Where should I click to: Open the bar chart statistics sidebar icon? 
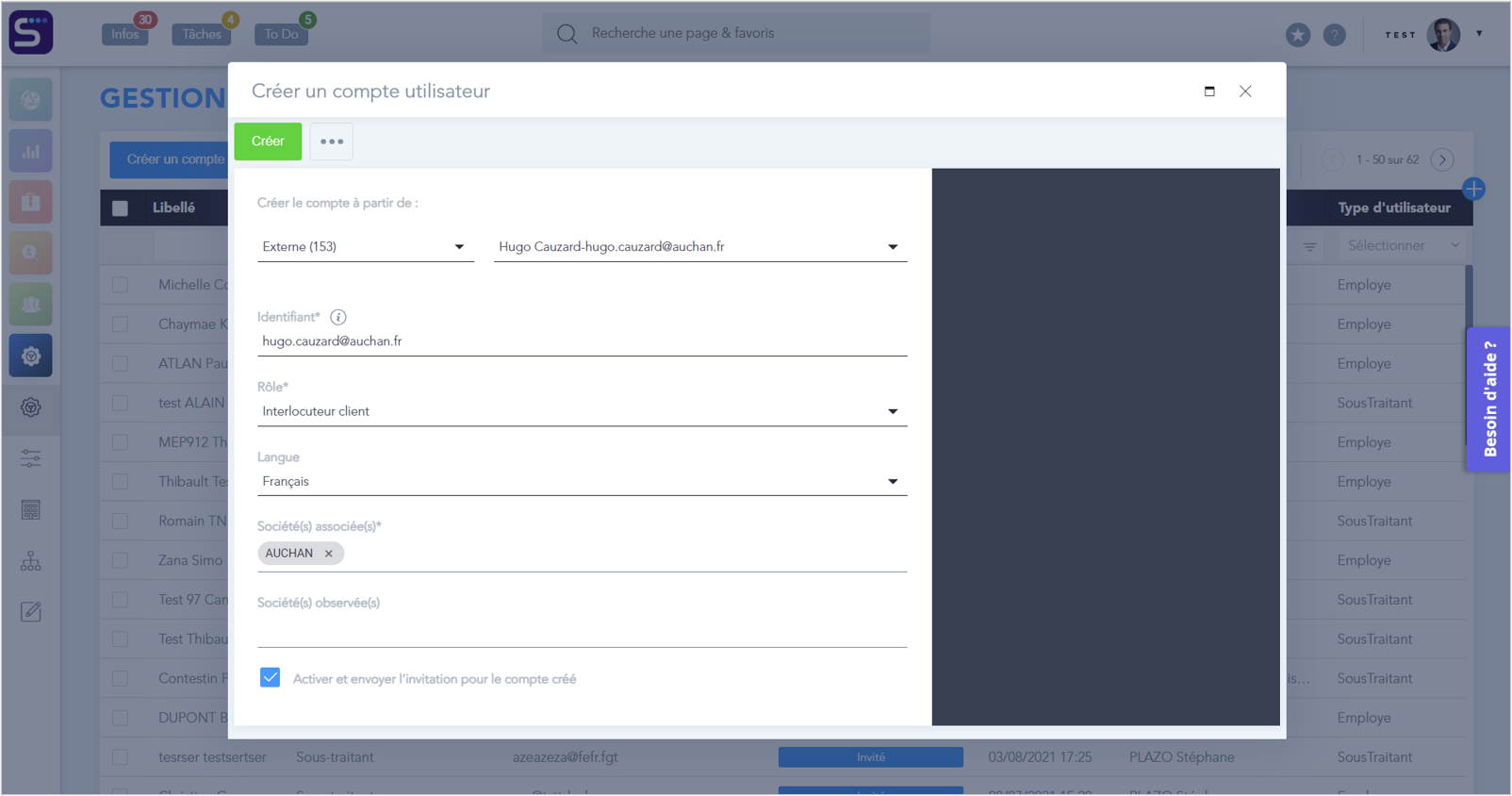31,151
